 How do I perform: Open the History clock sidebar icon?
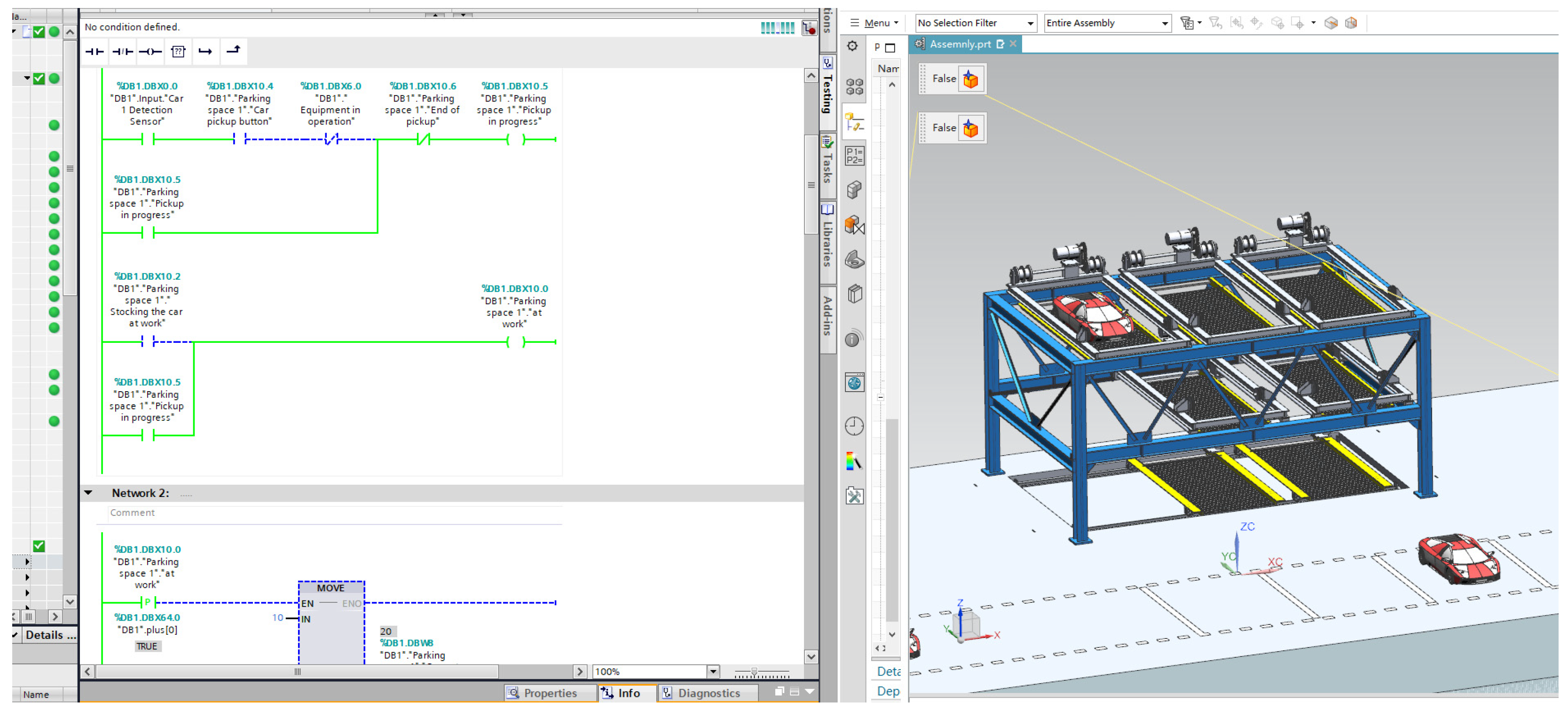(x=854, y=426)
